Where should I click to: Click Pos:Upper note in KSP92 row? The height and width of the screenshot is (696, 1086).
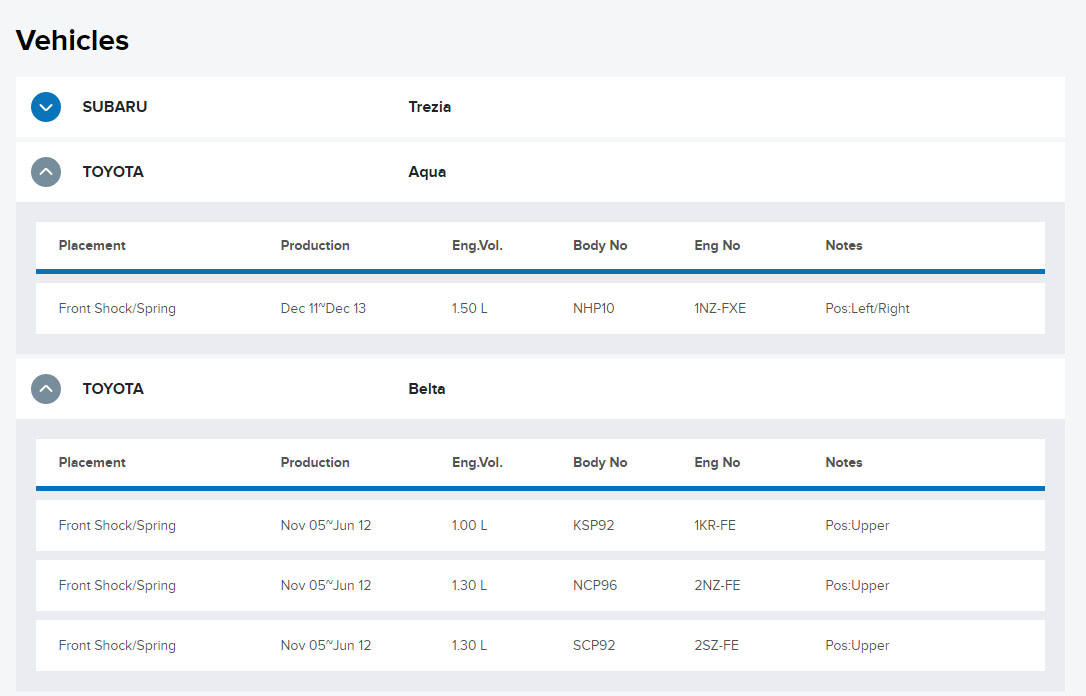click(x=857, y=525)
